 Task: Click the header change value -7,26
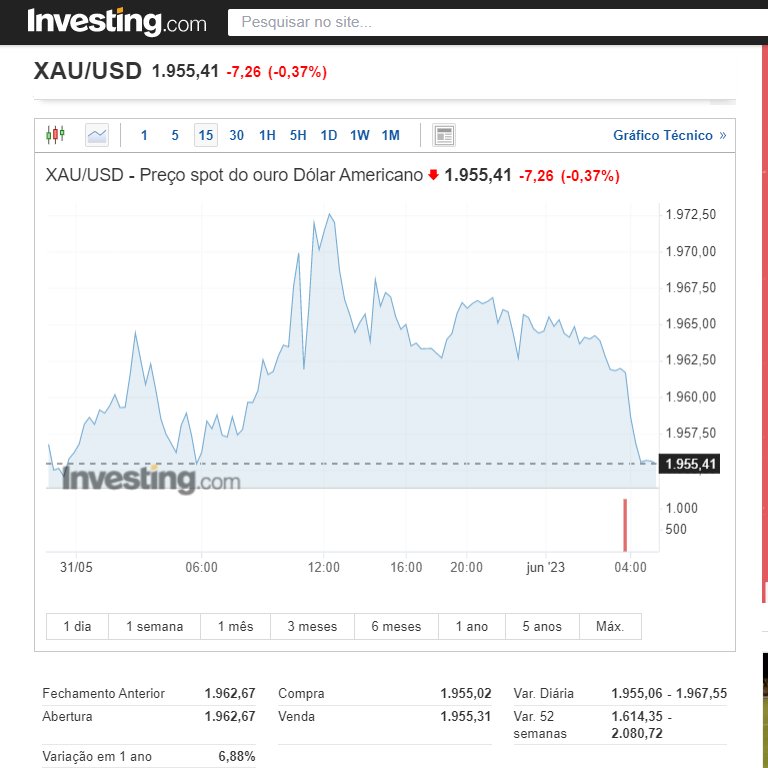(243, 72)
